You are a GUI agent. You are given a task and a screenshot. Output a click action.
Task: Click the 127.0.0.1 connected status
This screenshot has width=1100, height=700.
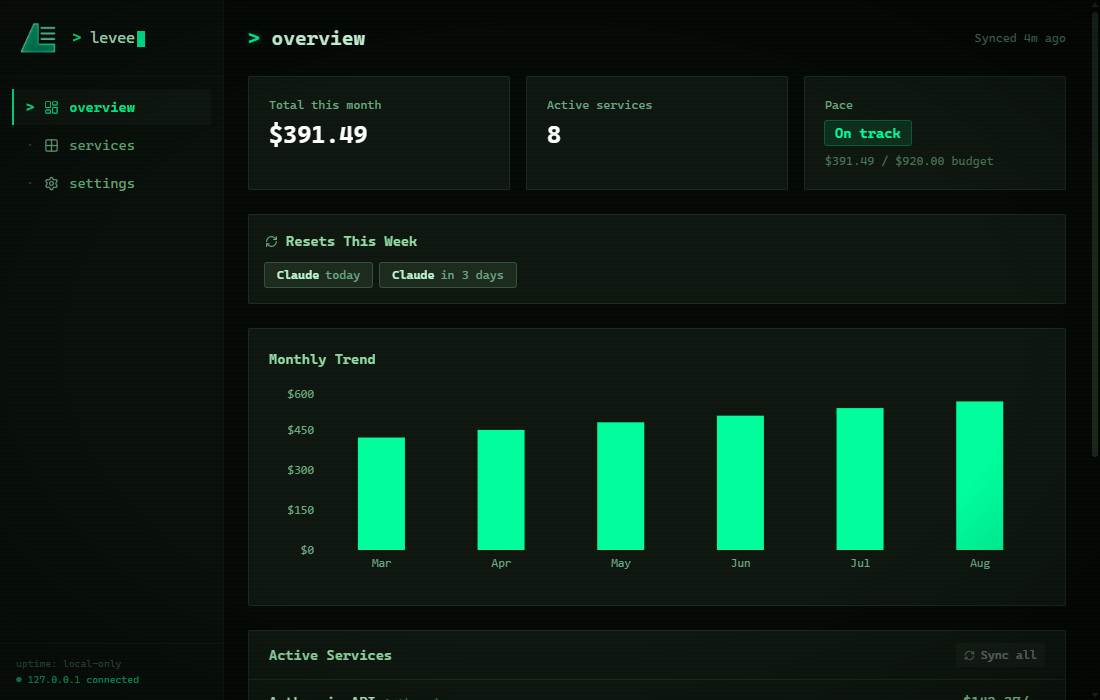coord(83,680)
